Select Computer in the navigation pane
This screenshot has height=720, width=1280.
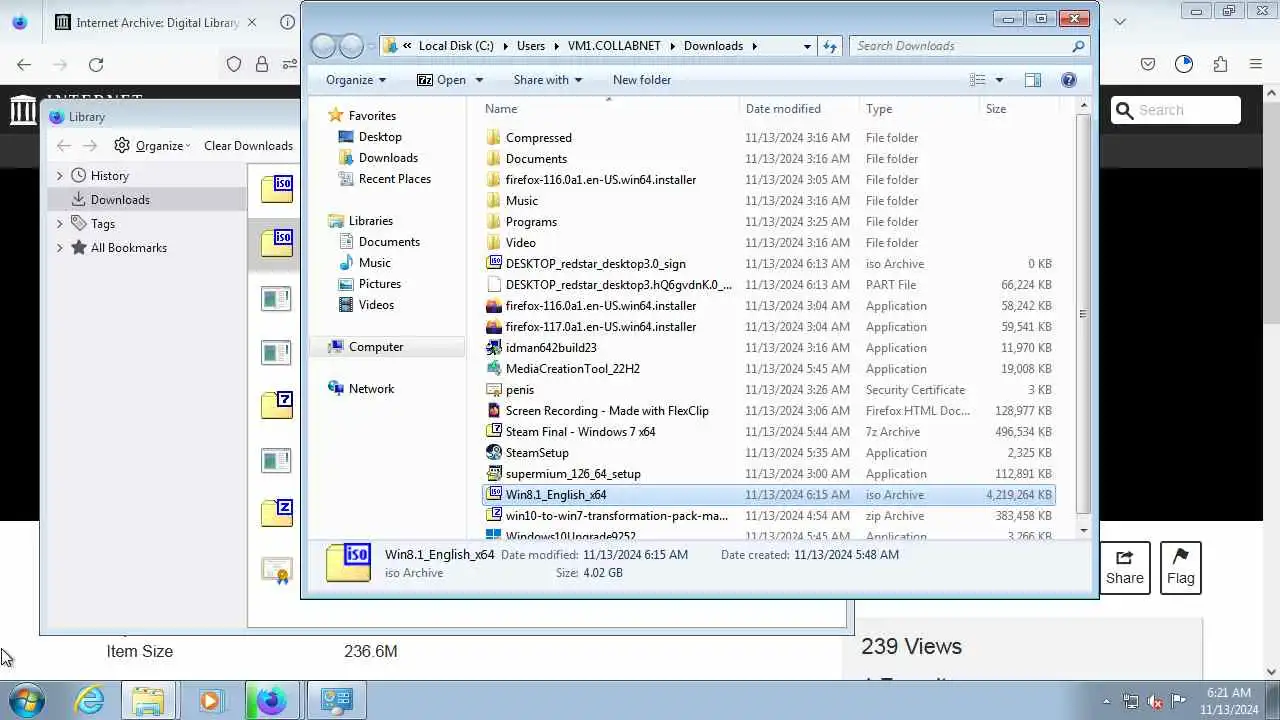(376, 347)
